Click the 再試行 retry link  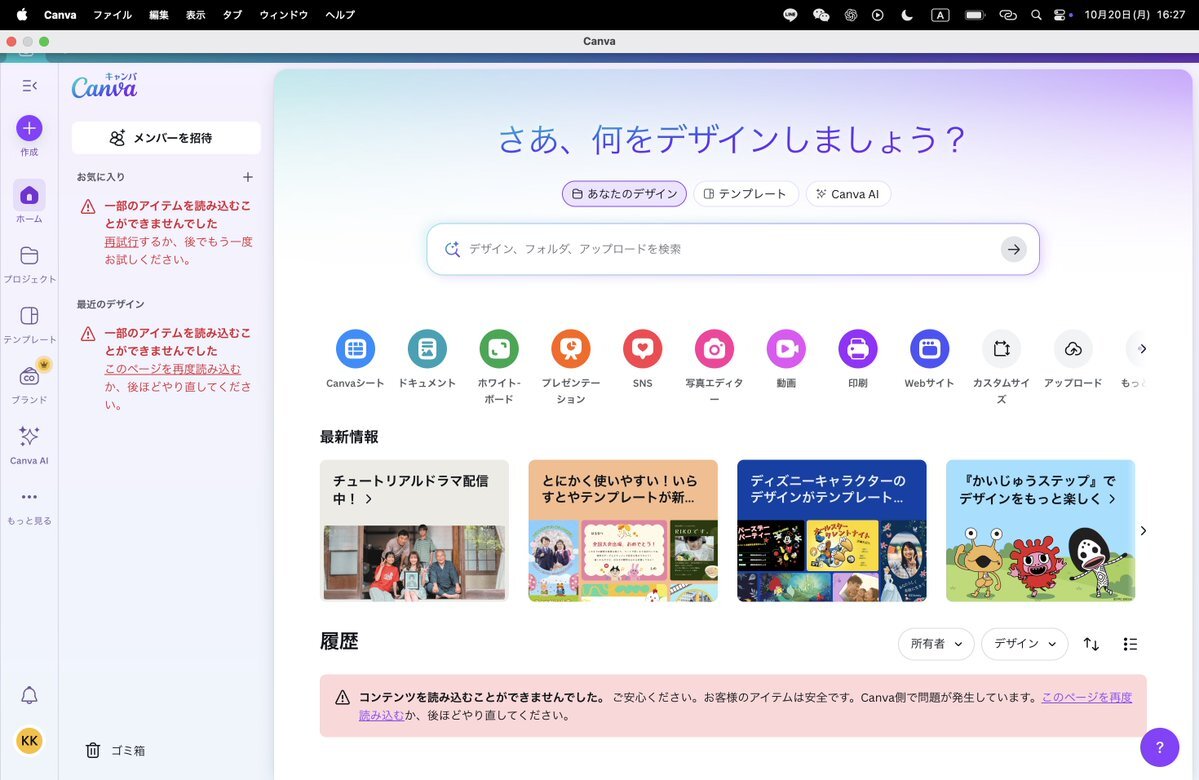pyautogui.click(x=121, y=242)
